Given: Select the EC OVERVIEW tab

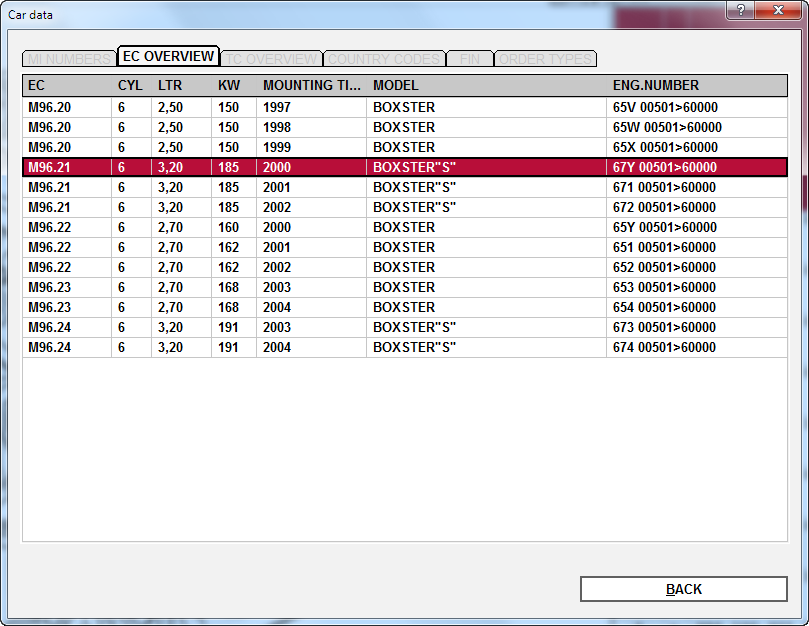Looking at the screenshot, I should click(x=168, y=56).
